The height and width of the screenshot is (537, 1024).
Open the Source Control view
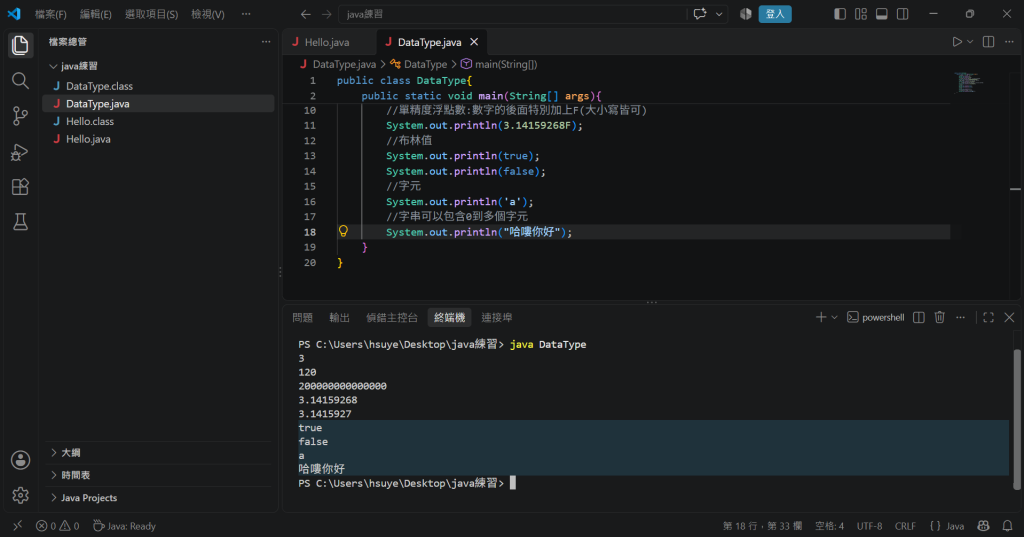(x=20, y=116)
